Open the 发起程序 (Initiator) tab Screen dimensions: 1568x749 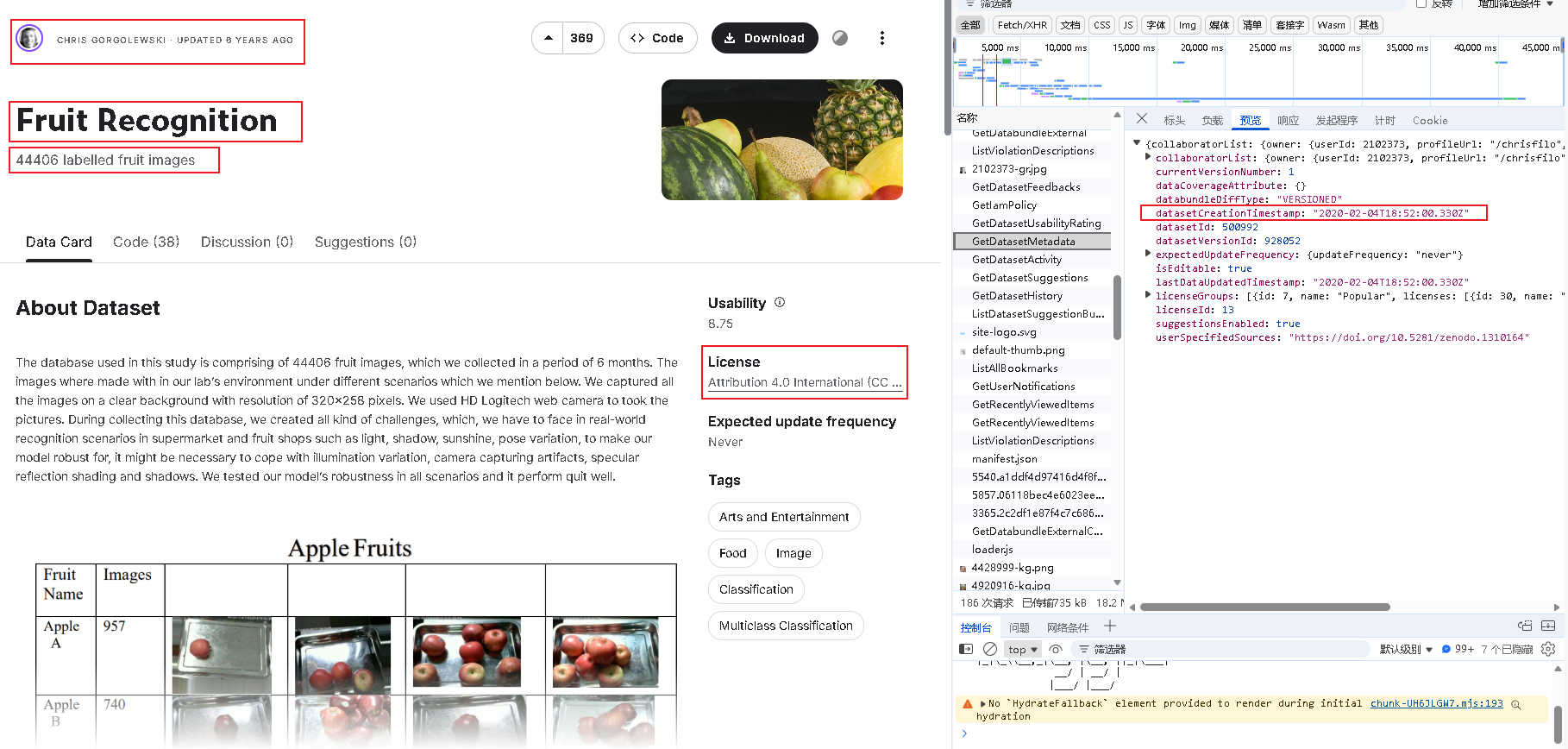click(1337, 120)
